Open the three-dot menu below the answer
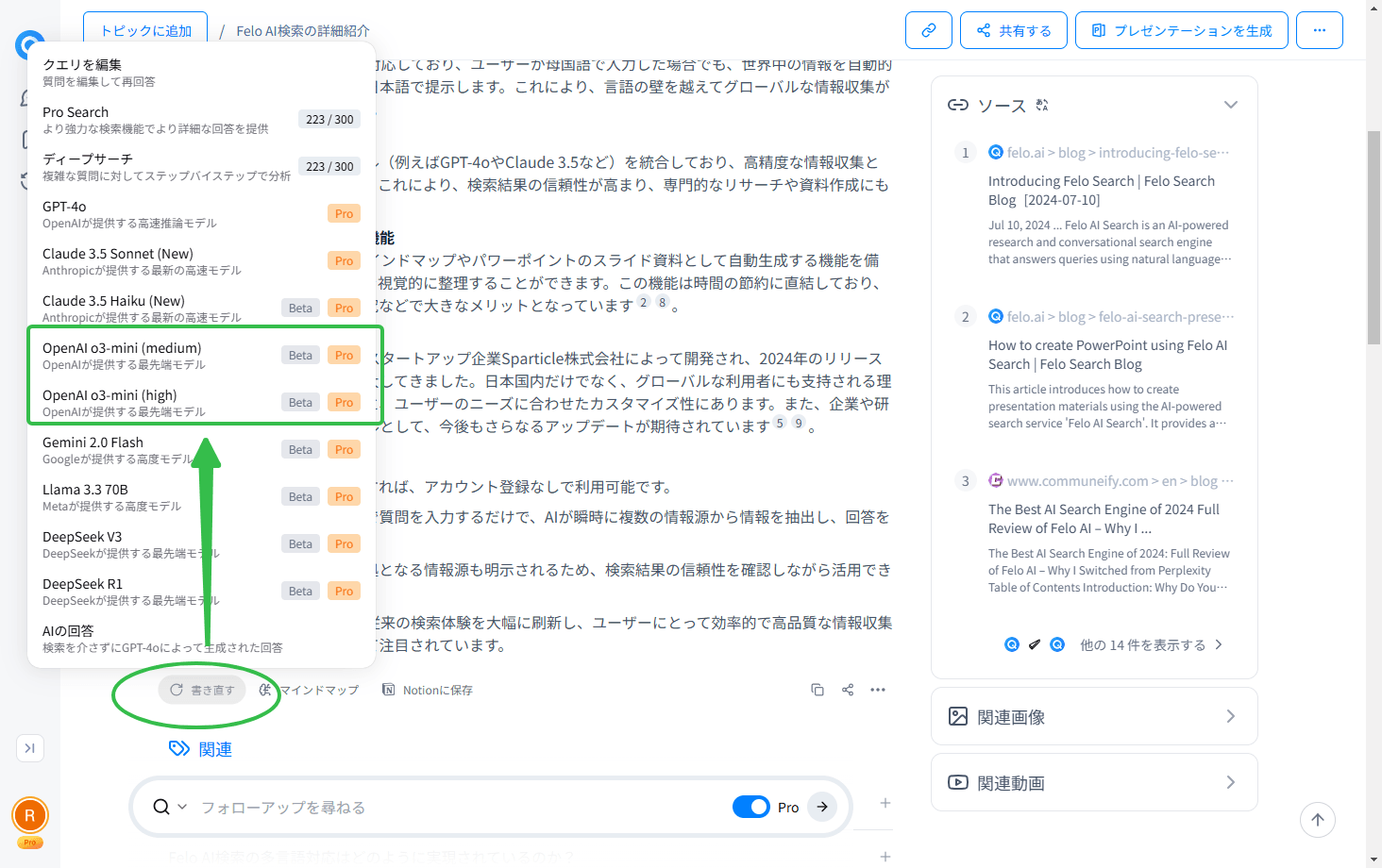This screenshot has height=868, width=1382. click(x=878, y=690)
